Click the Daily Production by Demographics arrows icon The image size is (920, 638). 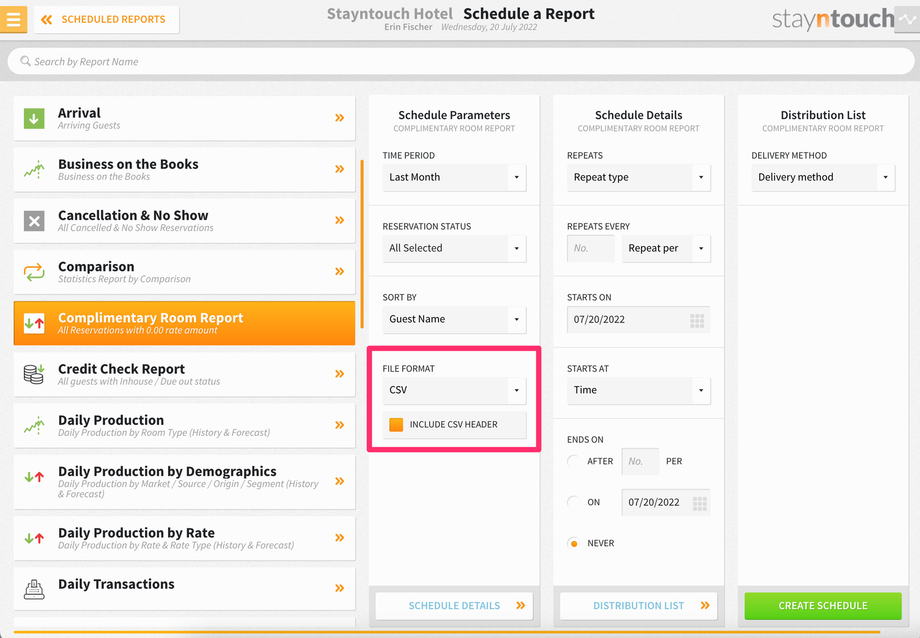pyautogui.click(x=34, y=477)
